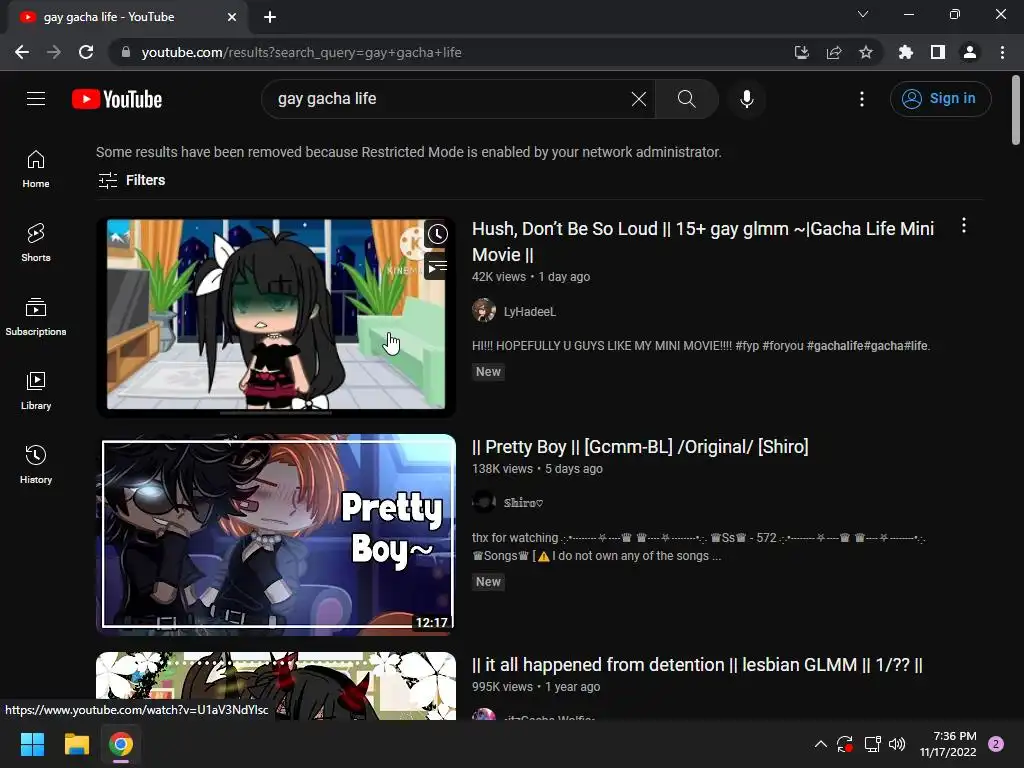Click sync update tray icon
Screen dimensions: 1024x768
click(x=845, y=744)
